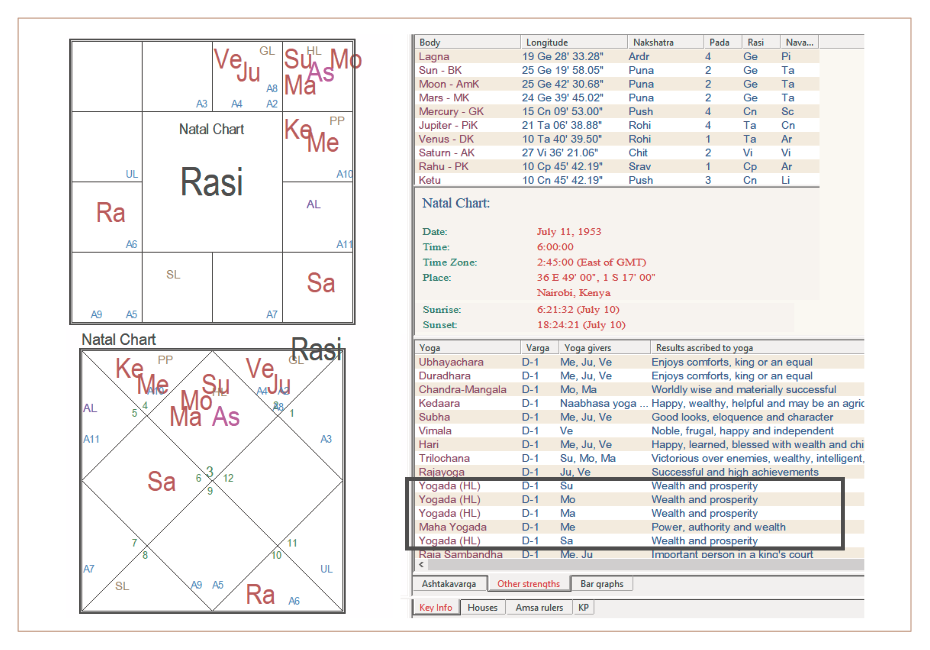Switch to the Ashtakavarga tab
The width and height of the screenshot is (930, 650).
click(450, 584)
